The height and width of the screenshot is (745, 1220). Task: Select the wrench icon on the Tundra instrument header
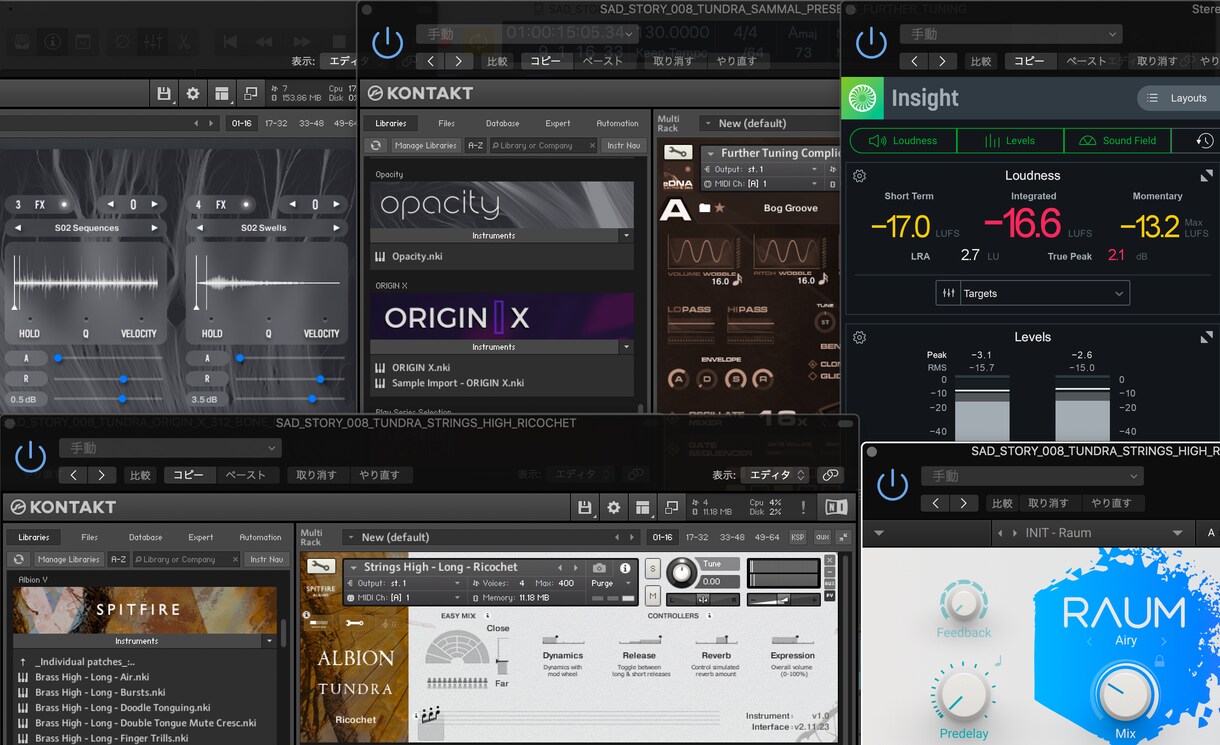[320, 567]
